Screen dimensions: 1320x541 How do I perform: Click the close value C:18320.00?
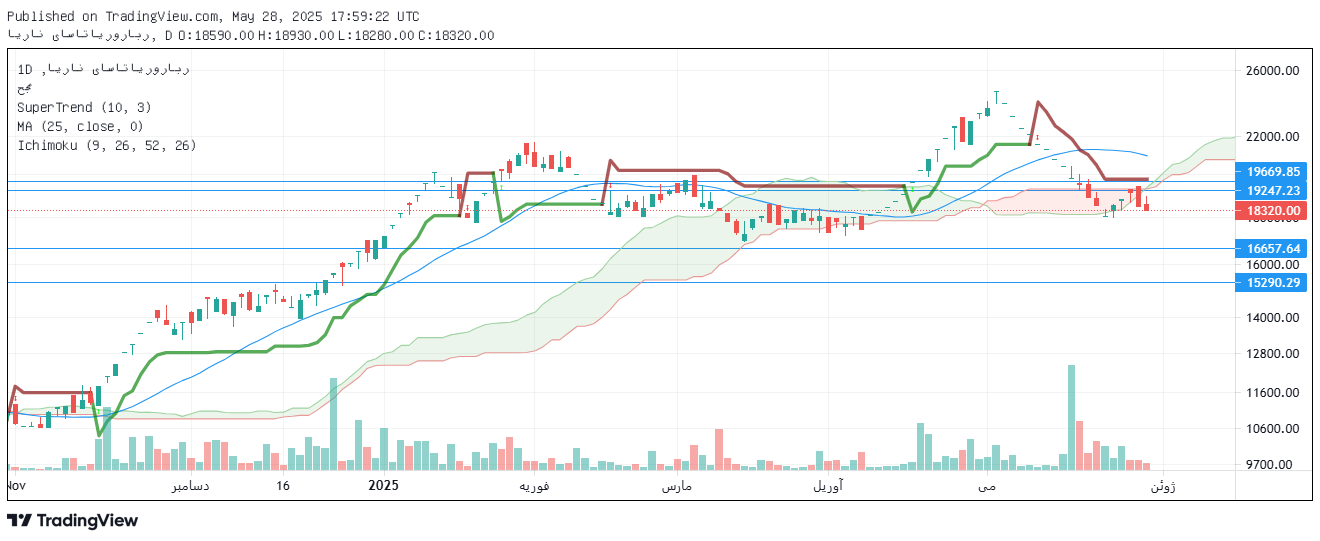tap(455, 35)
